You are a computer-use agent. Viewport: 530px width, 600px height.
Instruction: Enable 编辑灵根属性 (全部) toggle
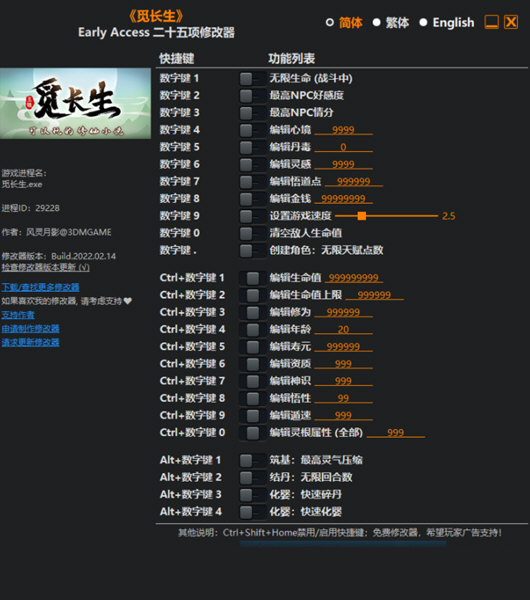point(252,433)
